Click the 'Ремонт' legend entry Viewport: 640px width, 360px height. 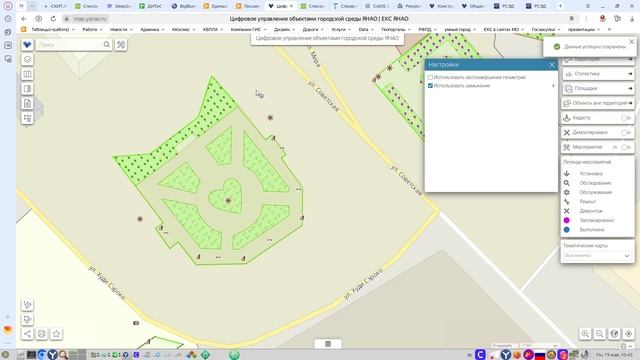pos(588,202)
